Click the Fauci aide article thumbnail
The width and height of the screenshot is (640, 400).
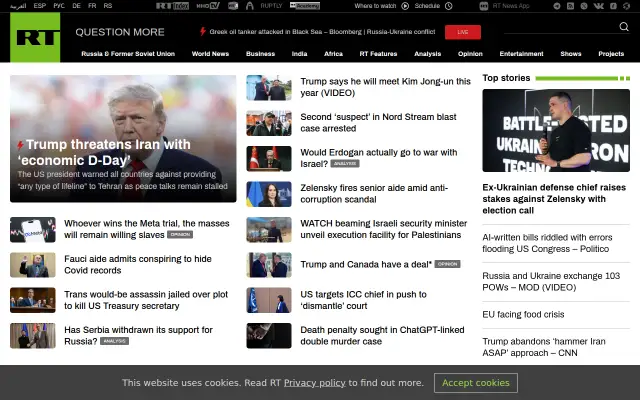[33, 265]
